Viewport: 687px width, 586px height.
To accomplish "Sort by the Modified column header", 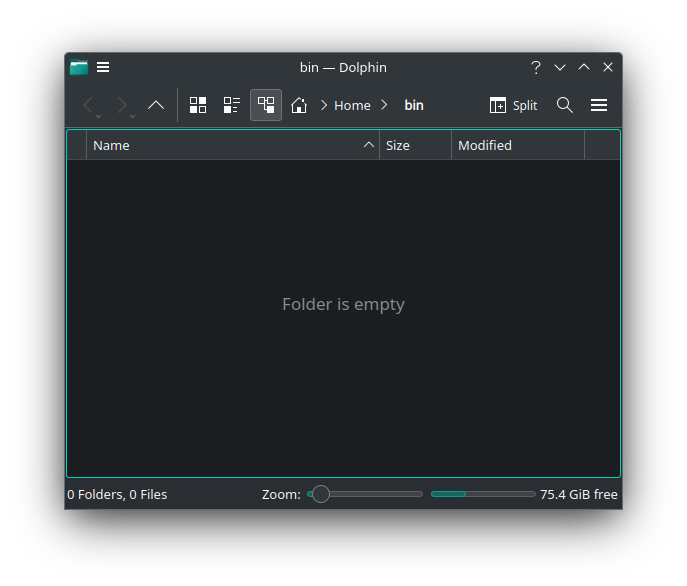I will click(518, 146).
